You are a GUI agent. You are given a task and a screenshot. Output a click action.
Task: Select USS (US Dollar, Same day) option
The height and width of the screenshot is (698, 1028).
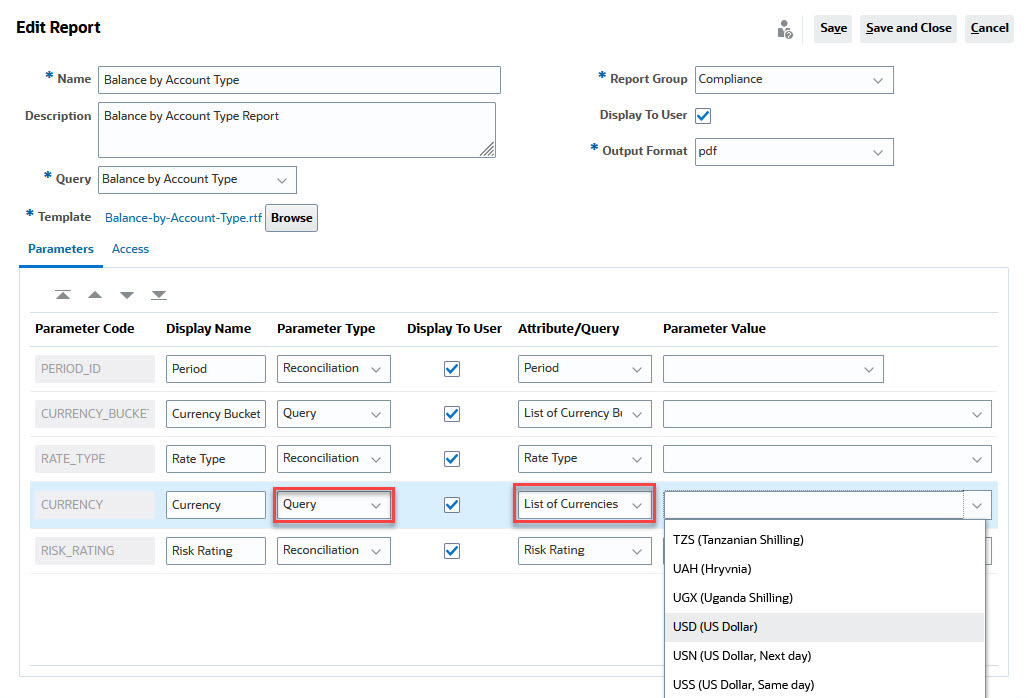click(825, 684)
